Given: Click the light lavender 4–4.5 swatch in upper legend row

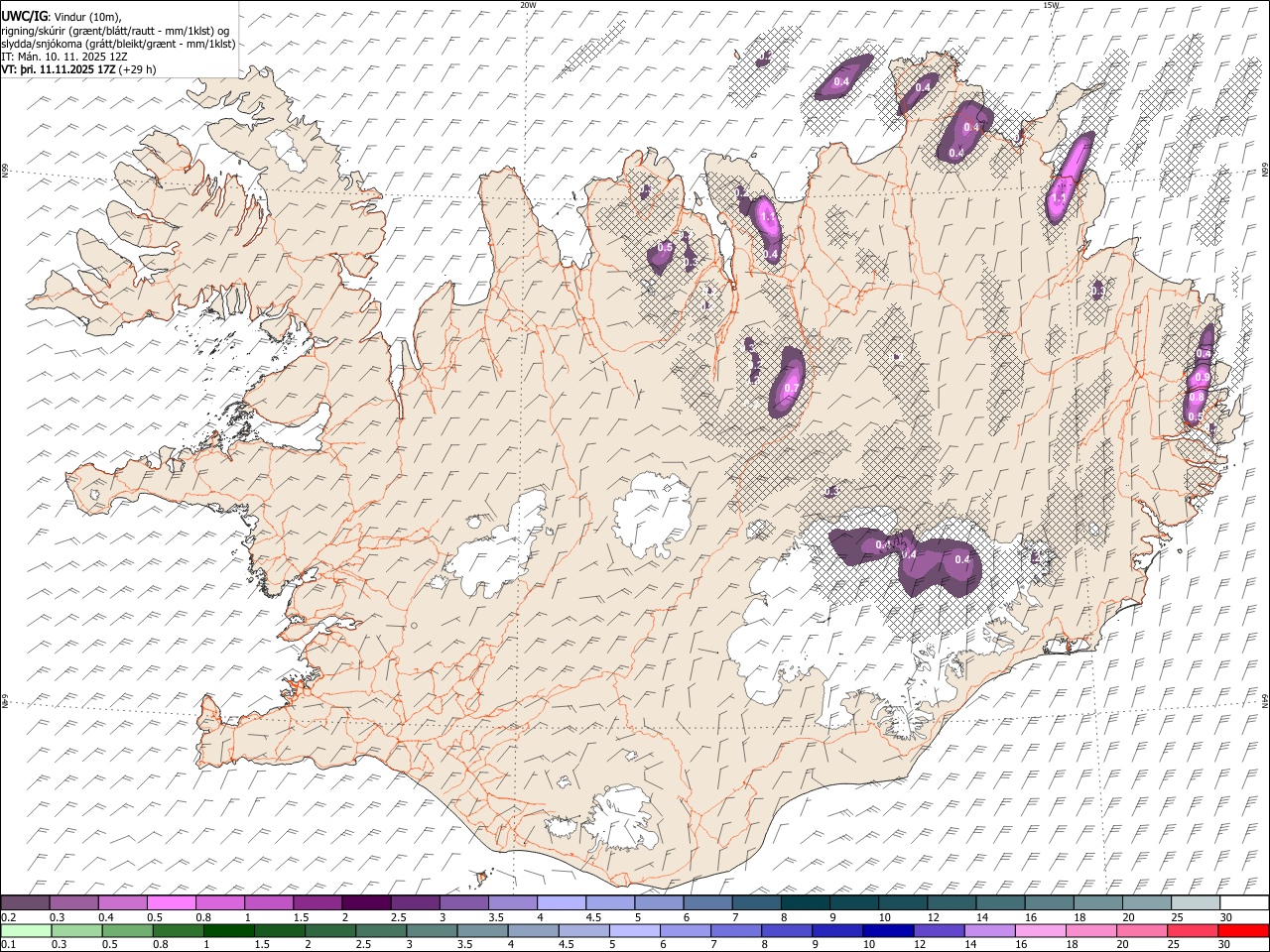Looking at the screenshot, I should point(561,903).
